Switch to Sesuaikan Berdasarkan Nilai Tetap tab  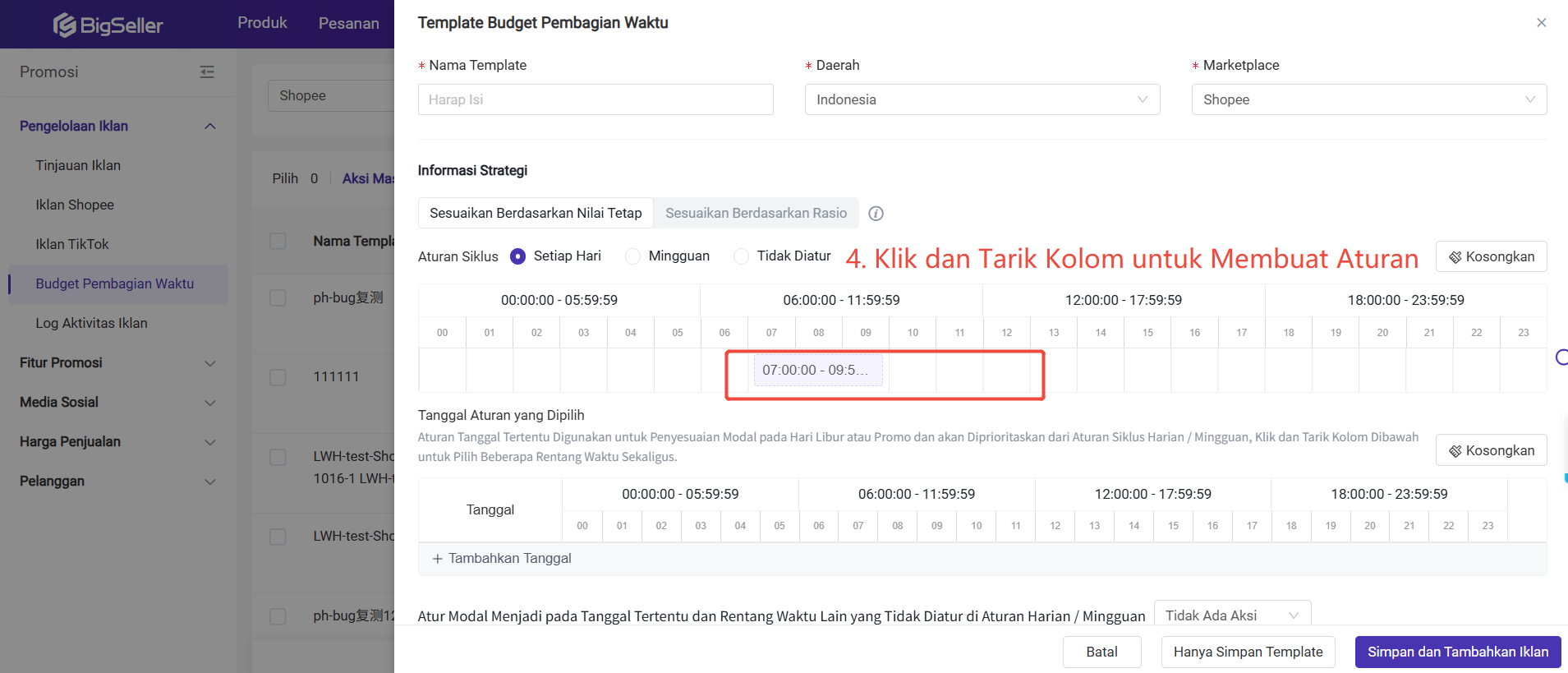coord(536,213)
